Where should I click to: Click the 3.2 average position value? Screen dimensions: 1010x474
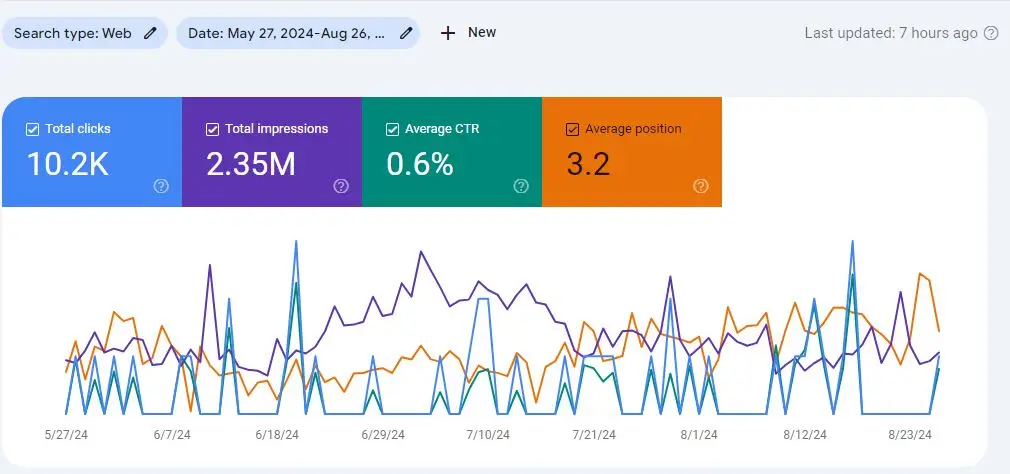[588, 164]
